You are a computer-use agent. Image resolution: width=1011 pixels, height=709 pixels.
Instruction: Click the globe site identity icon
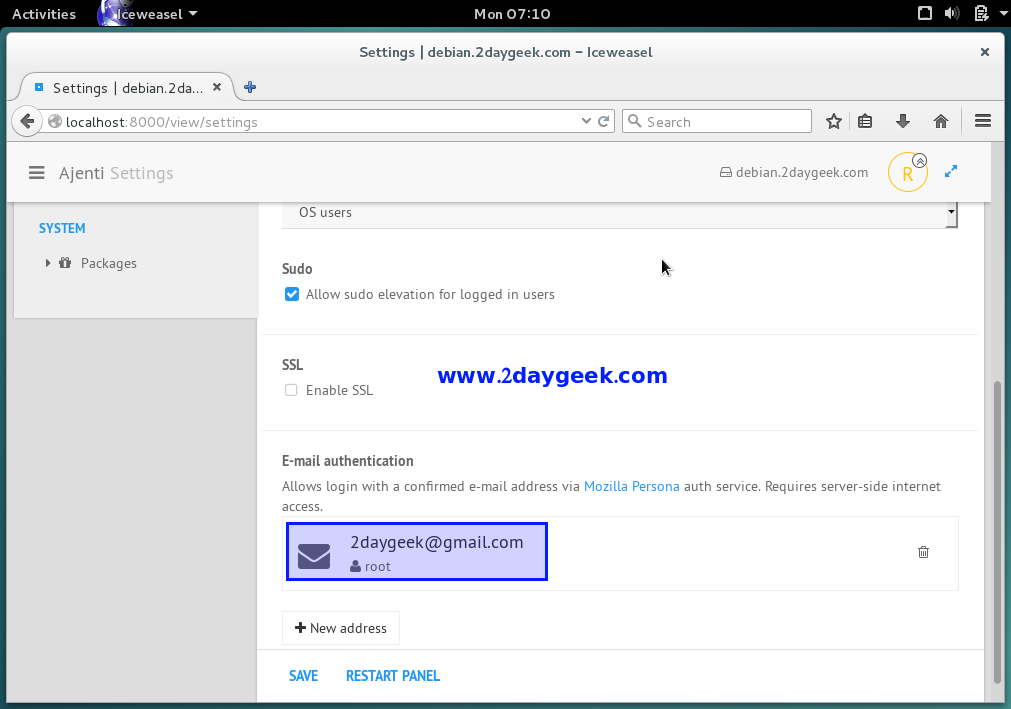(x=55, y=121)
